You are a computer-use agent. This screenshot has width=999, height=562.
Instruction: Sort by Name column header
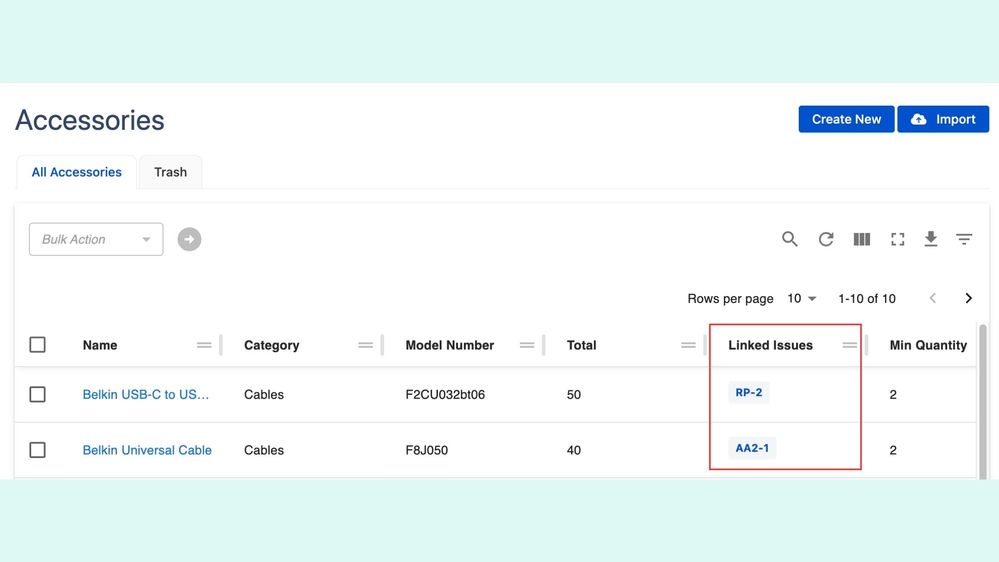[100, 345]
